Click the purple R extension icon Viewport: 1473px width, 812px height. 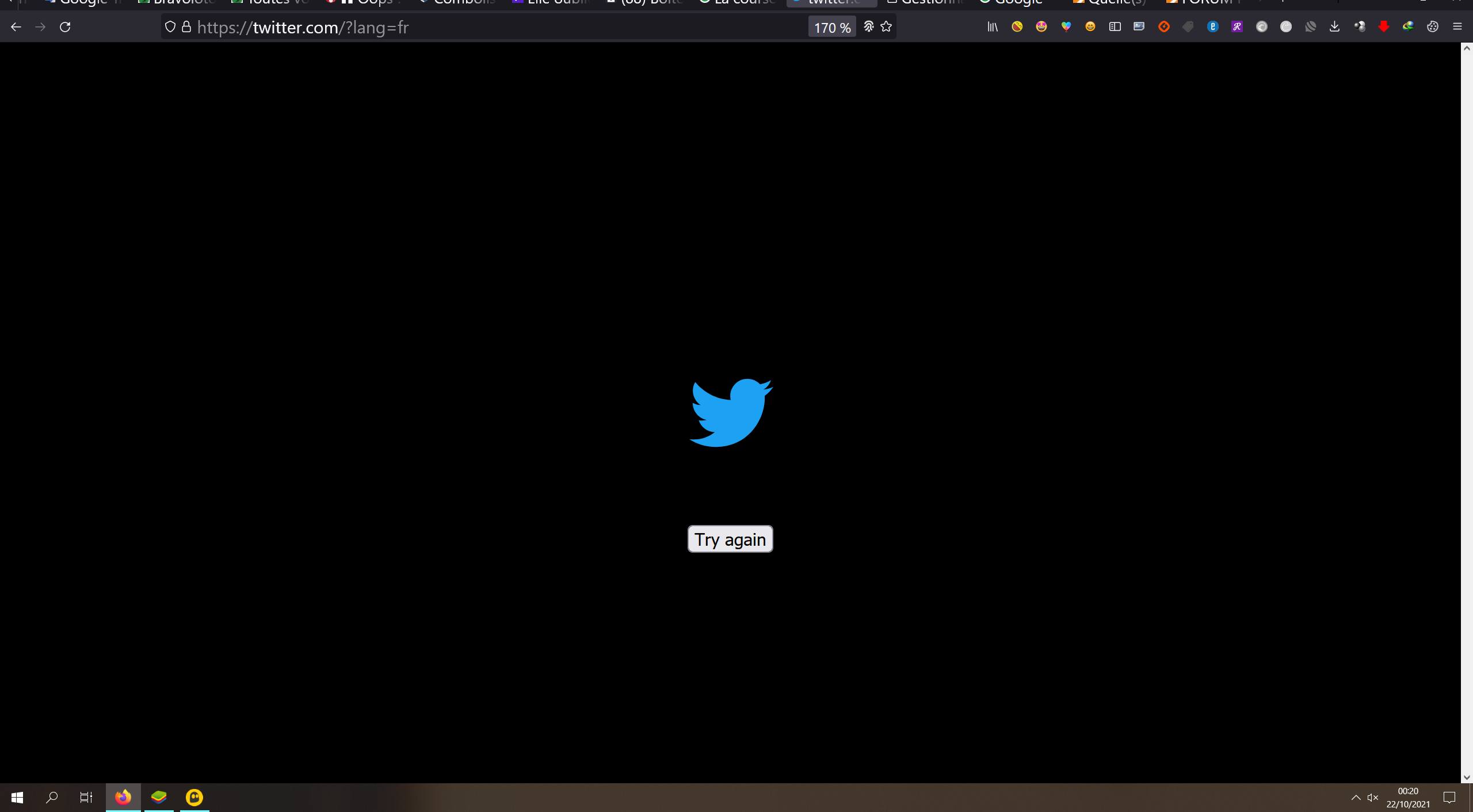click(1237, 26)
